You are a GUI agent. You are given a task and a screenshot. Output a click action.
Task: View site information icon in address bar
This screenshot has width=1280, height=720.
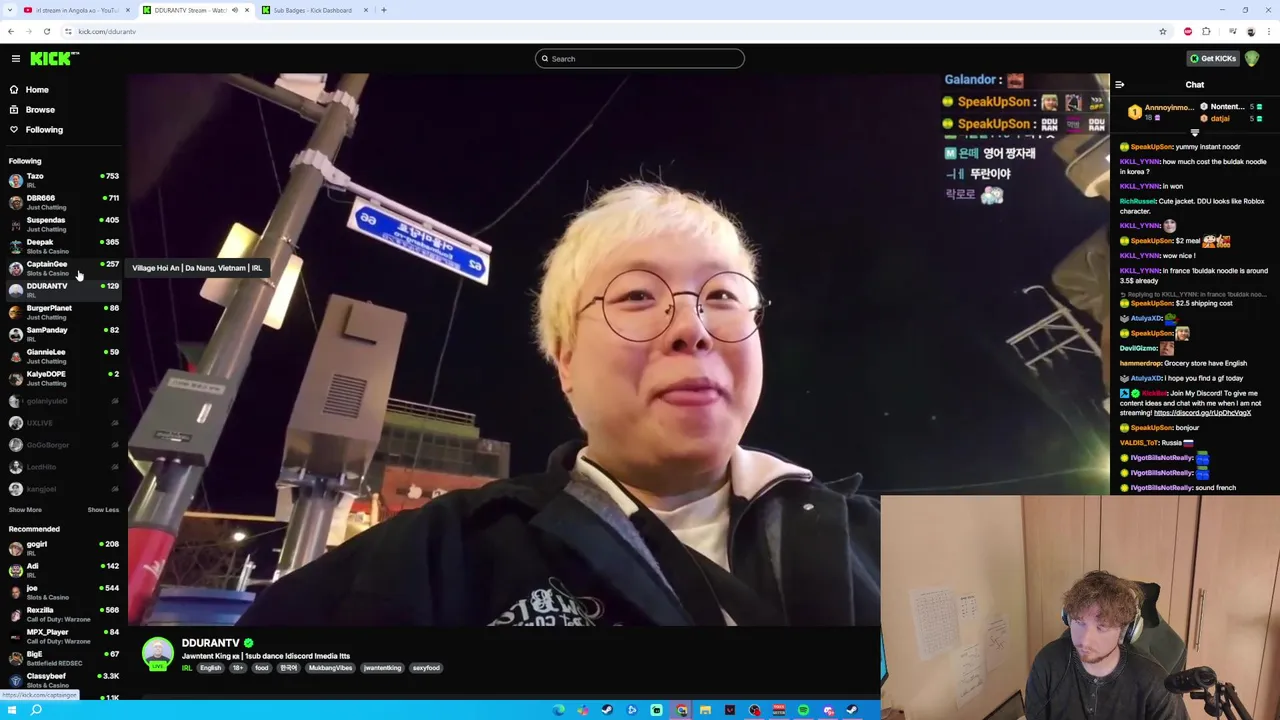pos(68,32)
